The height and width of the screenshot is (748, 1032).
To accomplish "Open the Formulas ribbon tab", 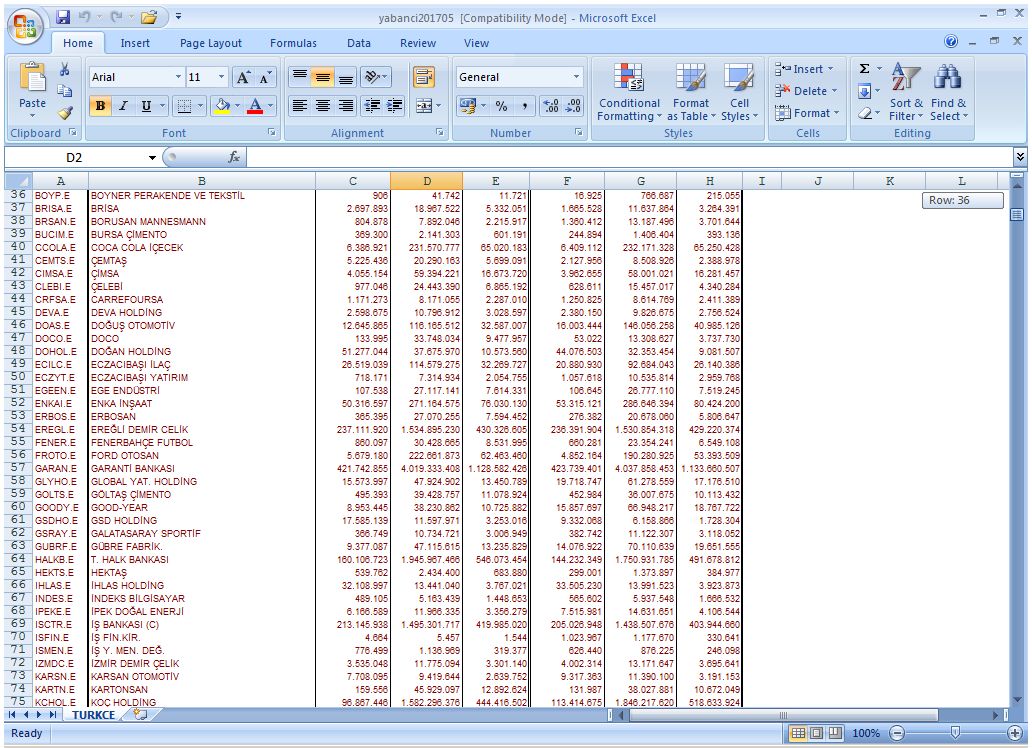I will (293, 43).
